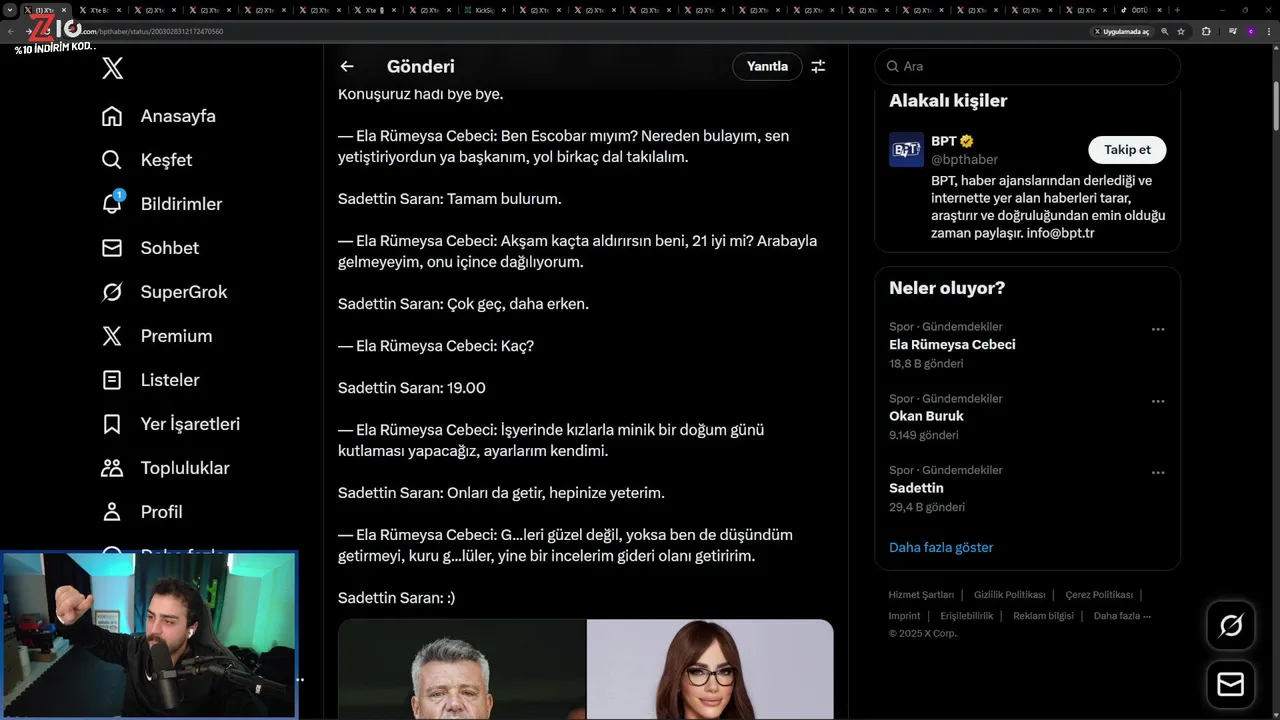Image resolution: width=1280 pixels, height=720 pixels.
Task: Go back using the Gönderi arrow
Action: coord(347,66)
